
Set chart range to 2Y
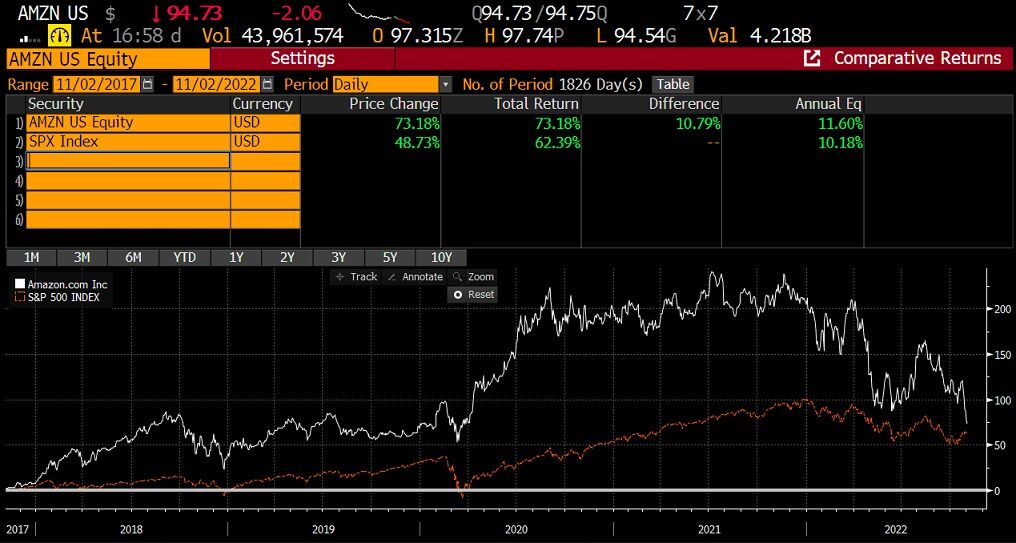tap(287, 257)
